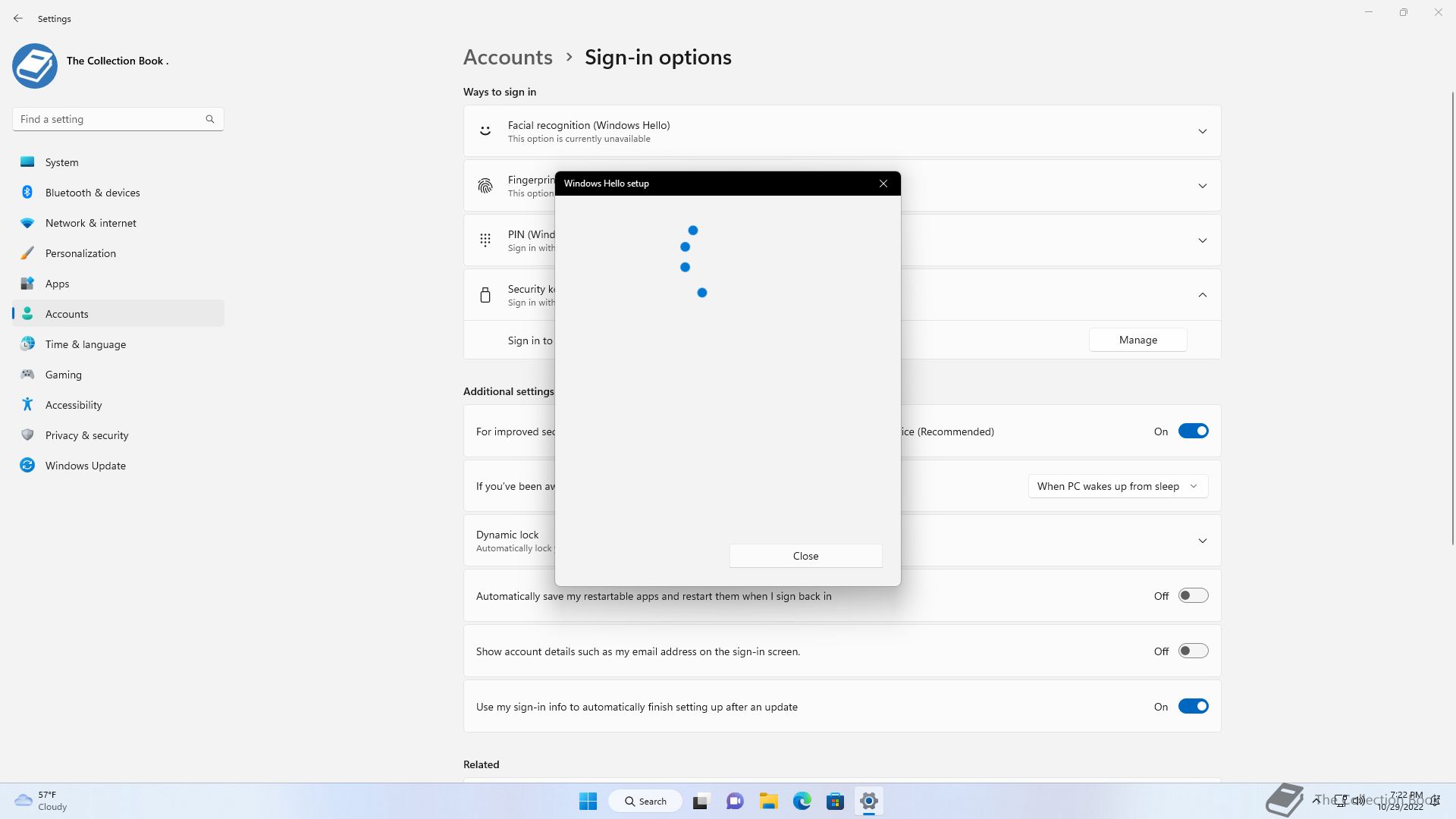The image size is (1456, 819).
Task: Open the Time & language settings
Action: click(86, 344)
